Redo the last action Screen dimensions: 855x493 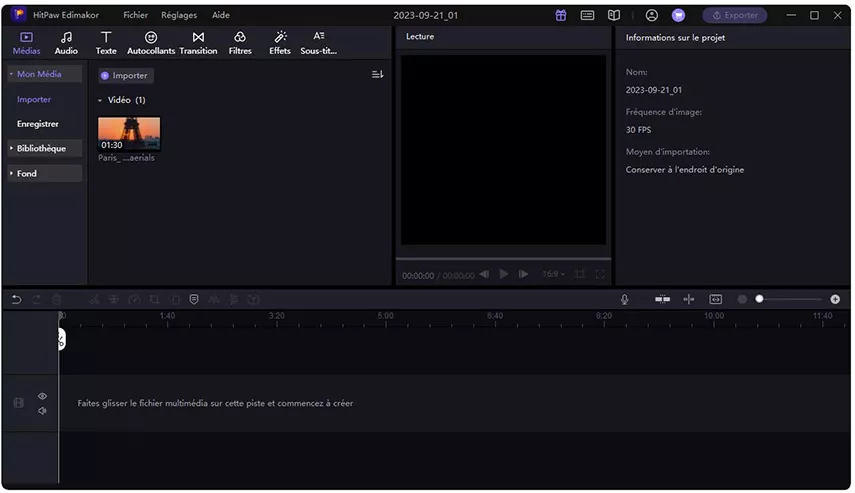pos(37,299)
